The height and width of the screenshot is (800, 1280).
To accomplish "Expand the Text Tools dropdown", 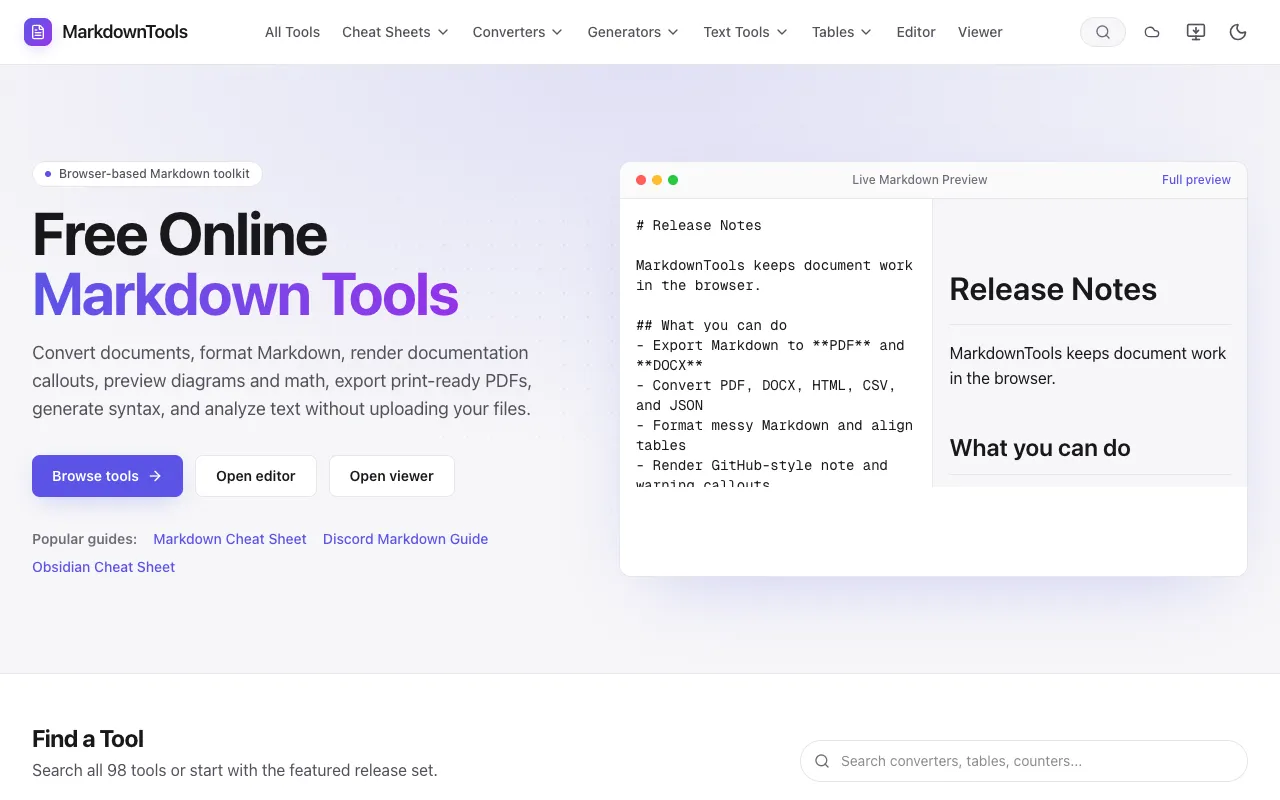I will [x=745, y=32].
